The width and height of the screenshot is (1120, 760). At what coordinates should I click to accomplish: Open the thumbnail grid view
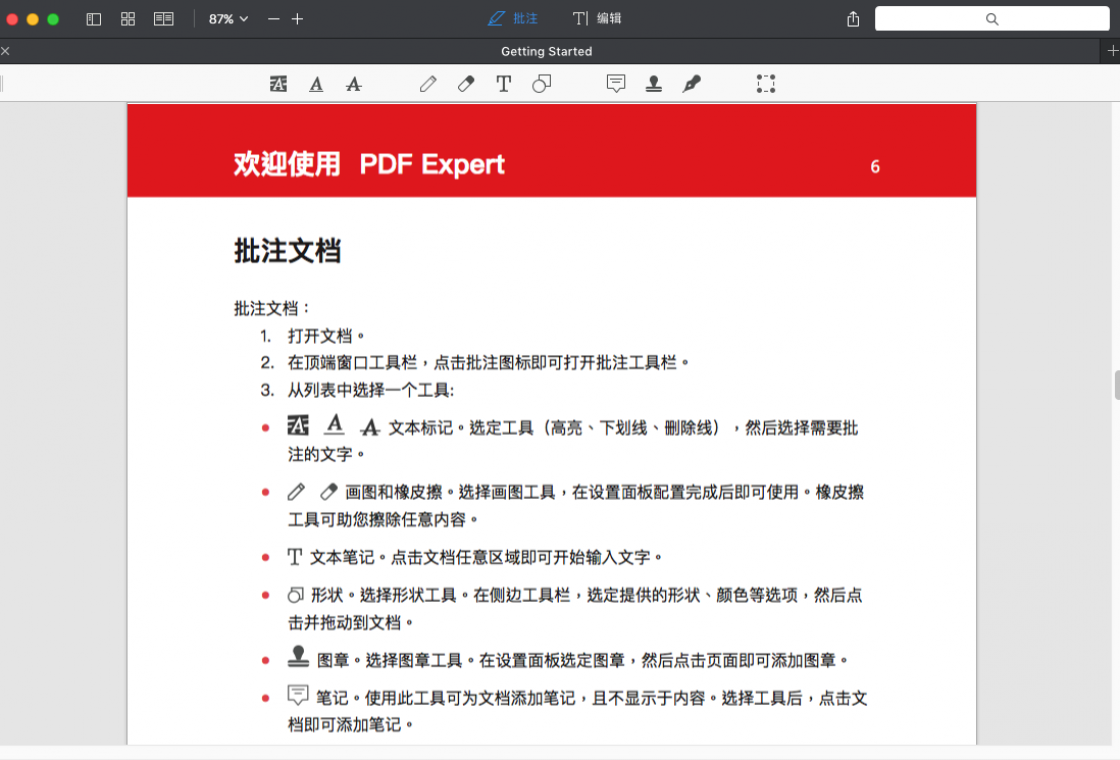(128, 19)
